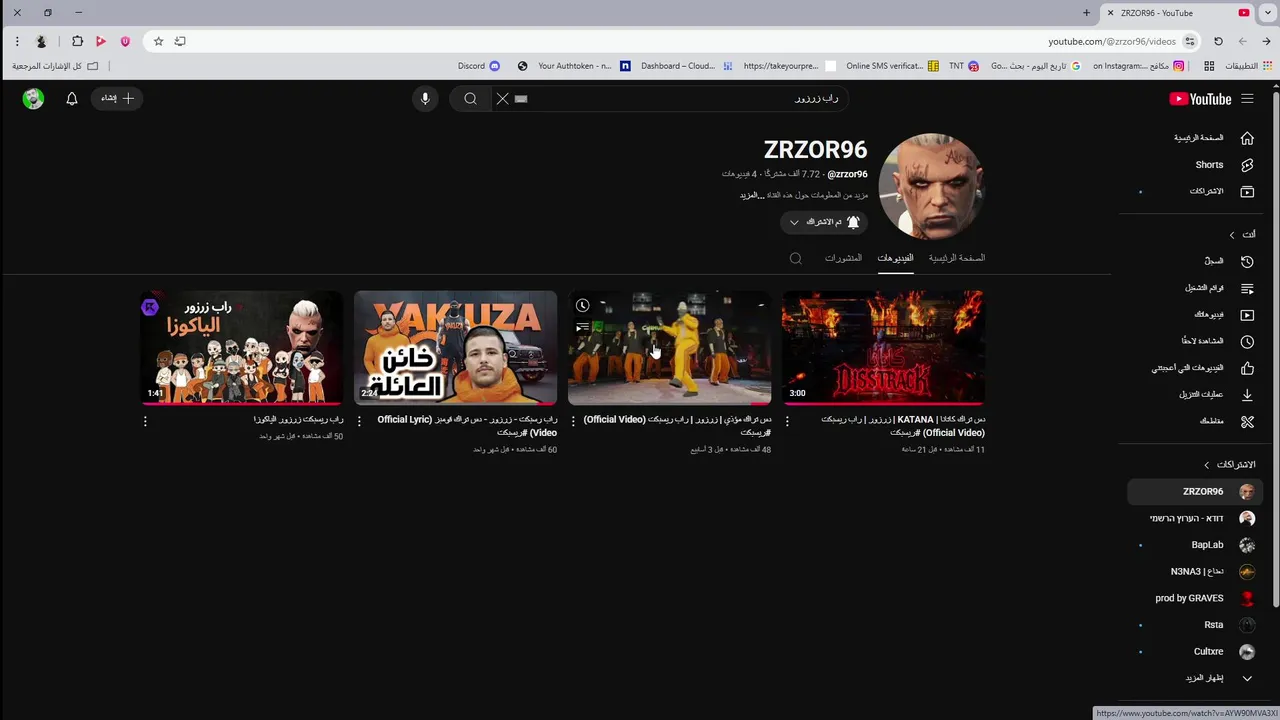
Task: Expand the Subscriptions heading chevron
Action: tap(1207, 465)
